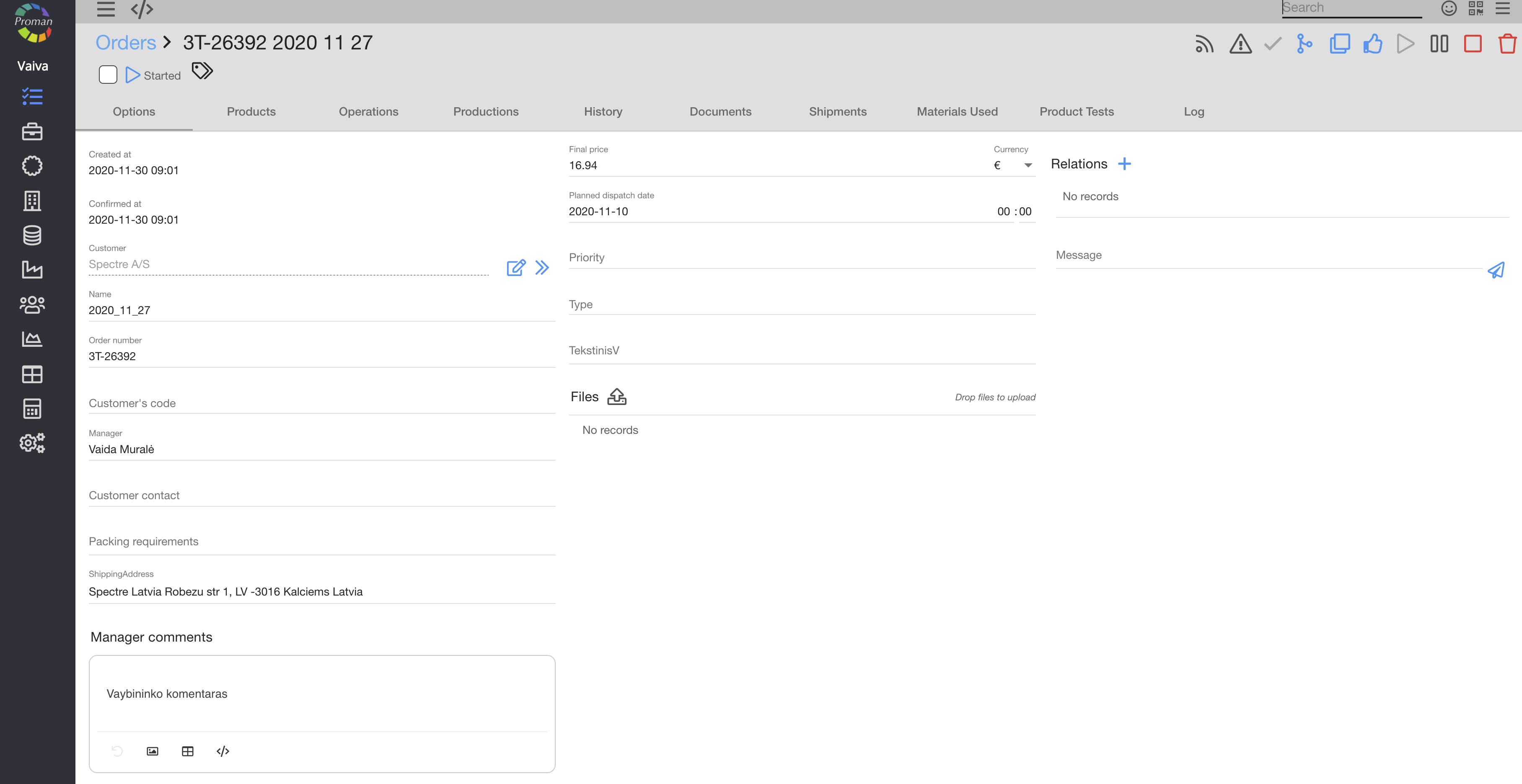Go back to Orders breadcrumb link
This screenshot has width=1522, height=784.
[126, 42]
